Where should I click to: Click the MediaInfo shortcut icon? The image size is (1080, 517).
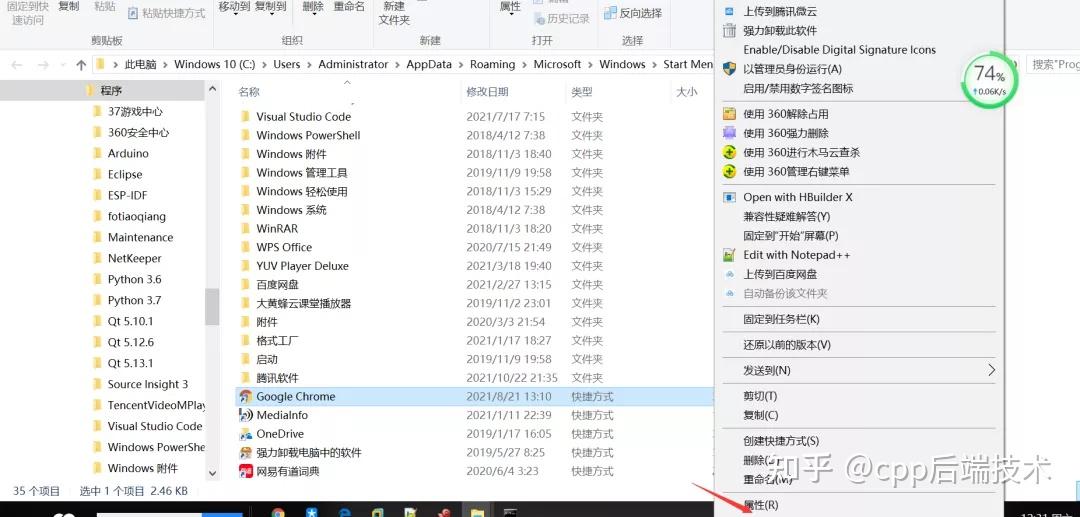[245, 415]
